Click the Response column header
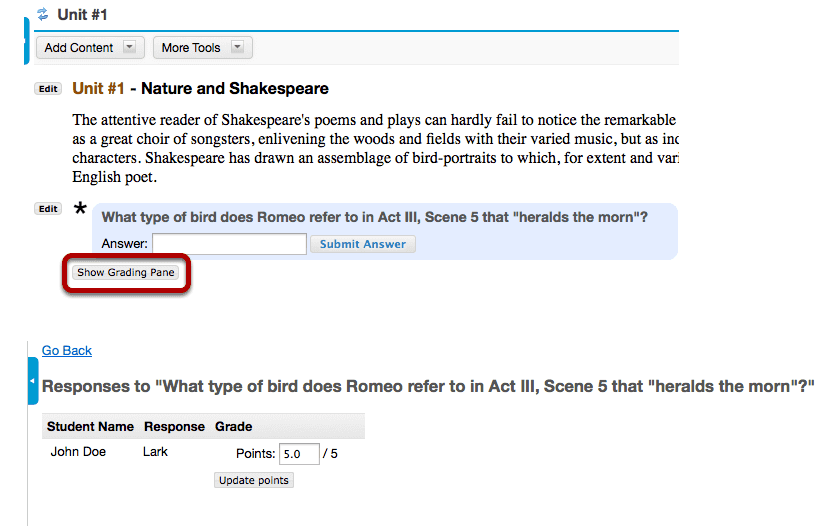Image resolution: width=830 pixels, height=526 pixels. click(x=174, y=427)
